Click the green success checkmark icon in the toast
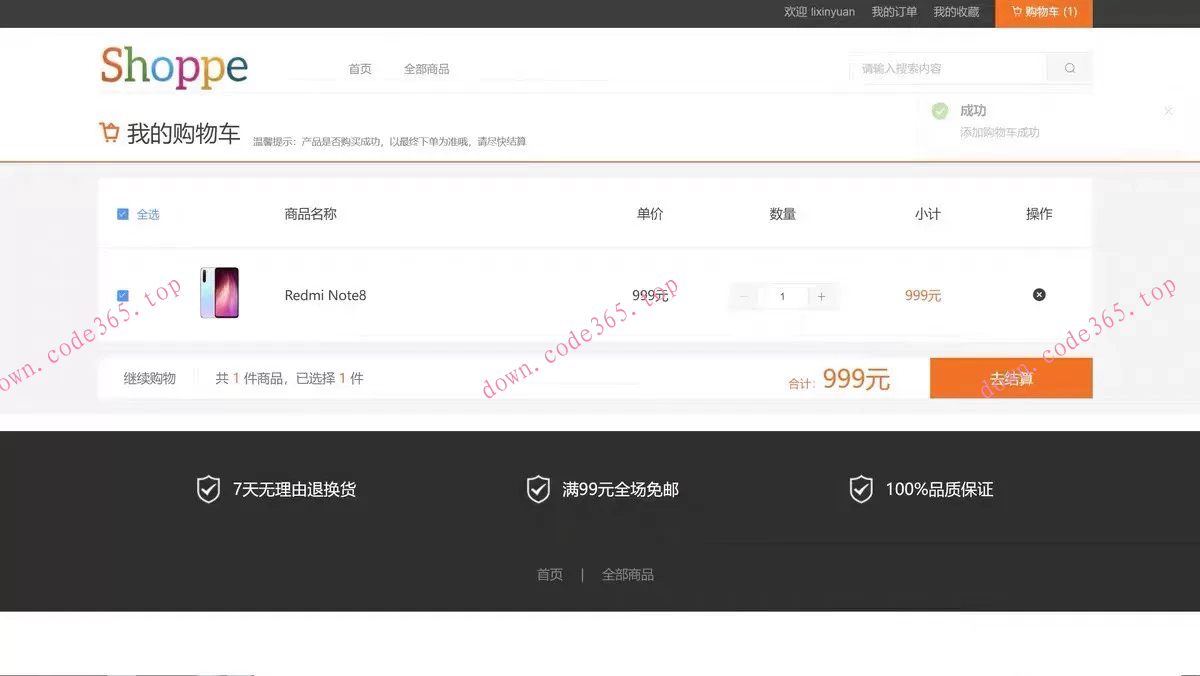This screenshot has width=1200, height=676. (940, 110)
